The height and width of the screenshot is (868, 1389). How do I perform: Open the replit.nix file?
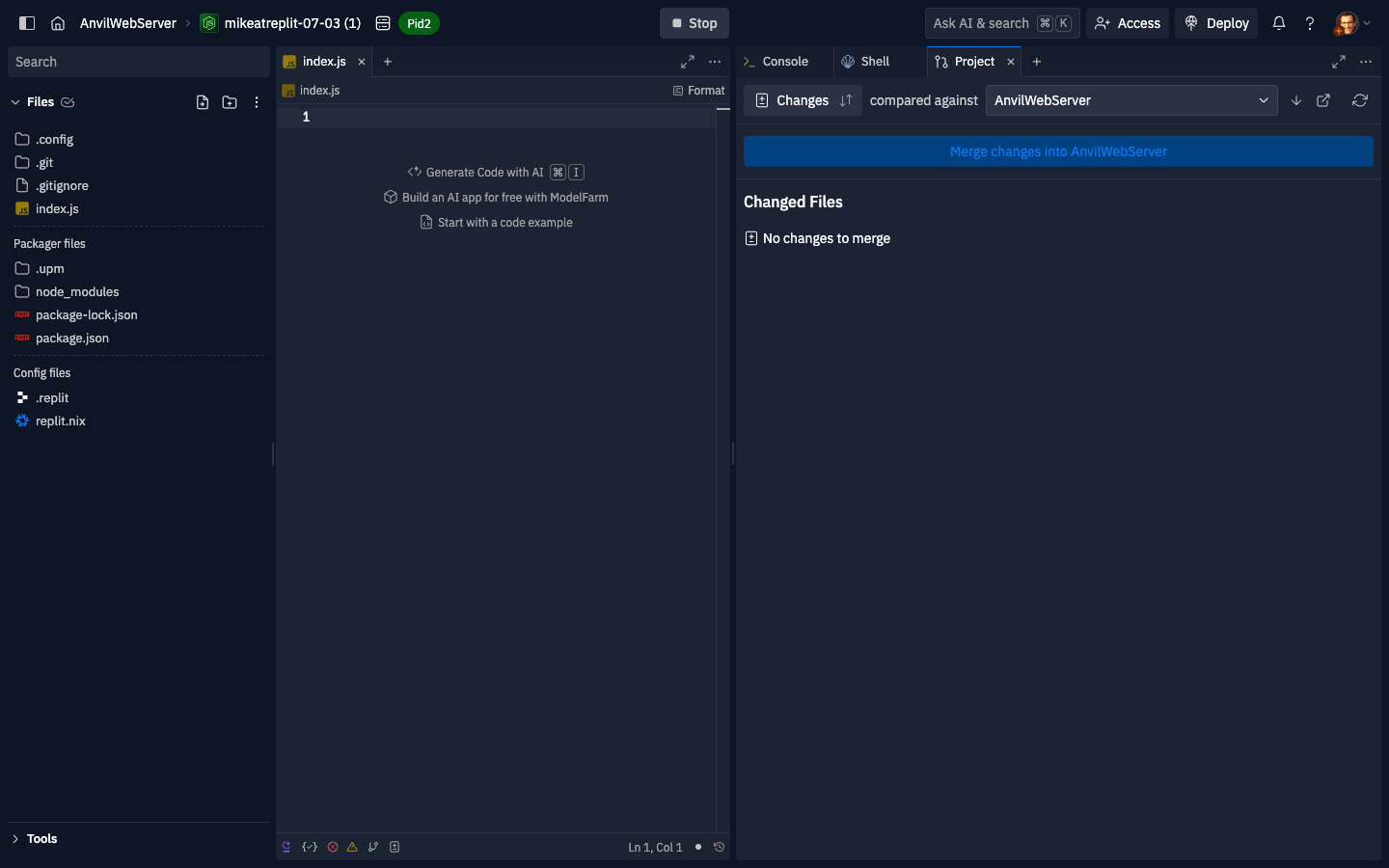(139, 420)
